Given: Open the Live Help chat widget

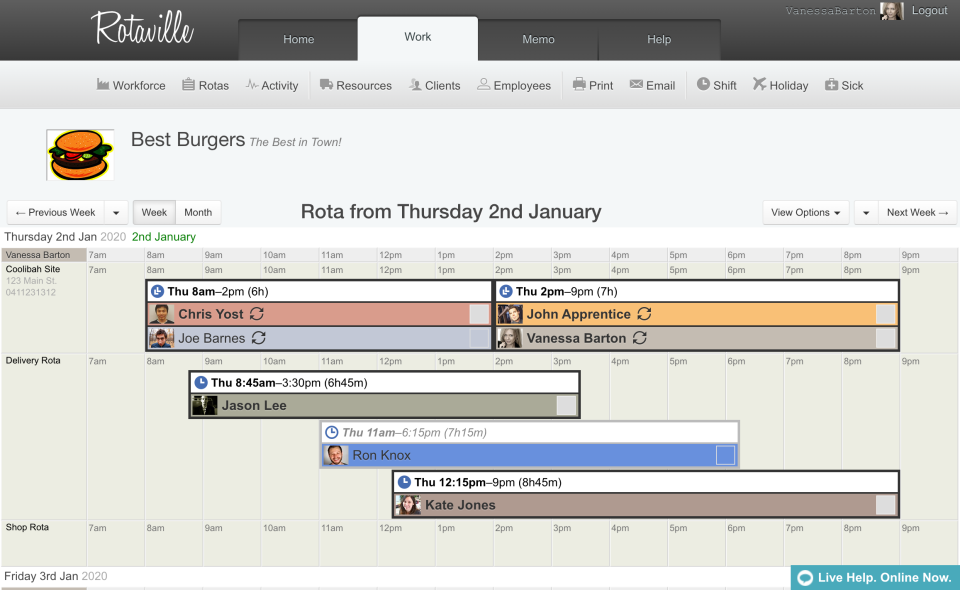Looking at the screenshot, I should coord(875,577).
